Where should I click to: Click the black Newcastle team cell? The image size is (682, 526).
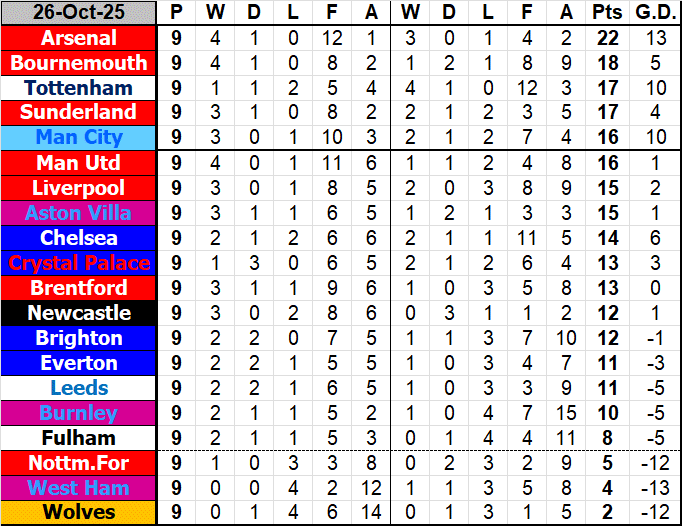point(79,313)
